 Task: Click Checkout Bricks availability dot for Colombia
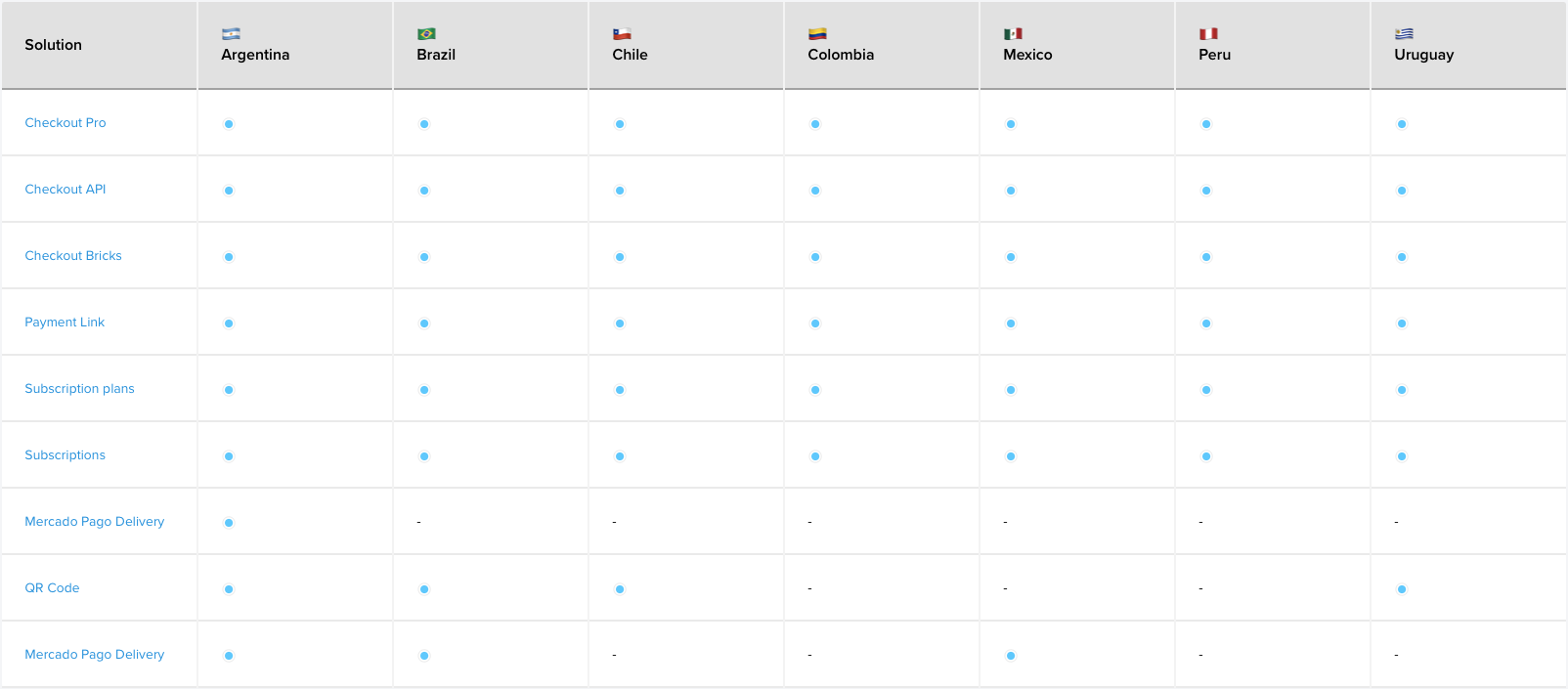click(x=815, y=257)
